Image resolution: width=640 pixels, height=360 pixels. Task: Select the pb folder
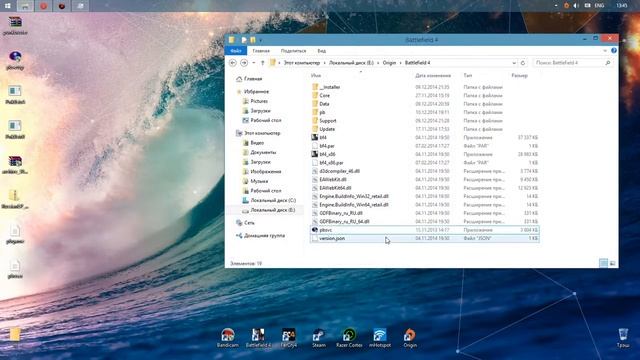[x=424, y=112]
